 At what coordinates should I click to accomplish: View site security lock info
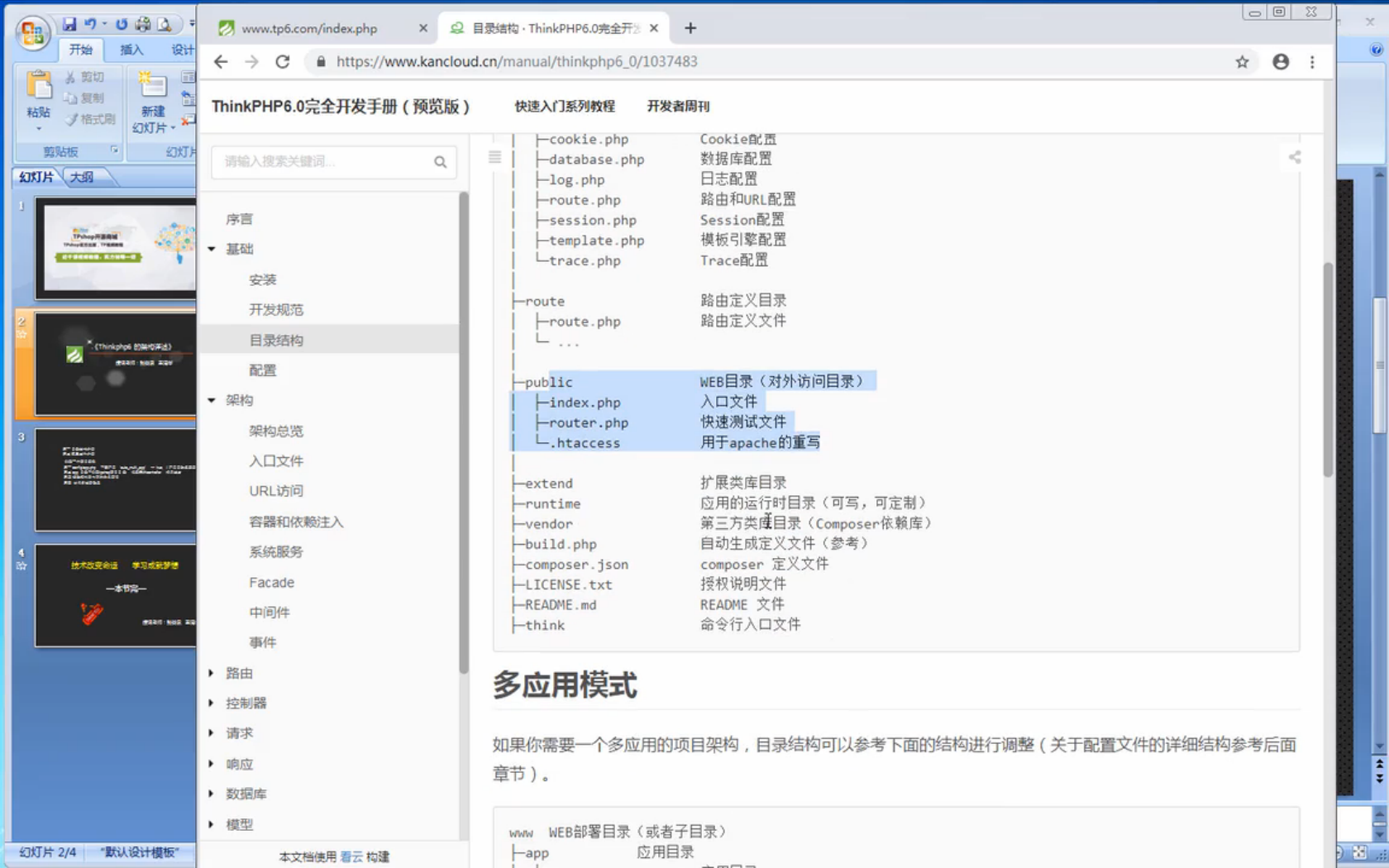[x=321, y=61]
